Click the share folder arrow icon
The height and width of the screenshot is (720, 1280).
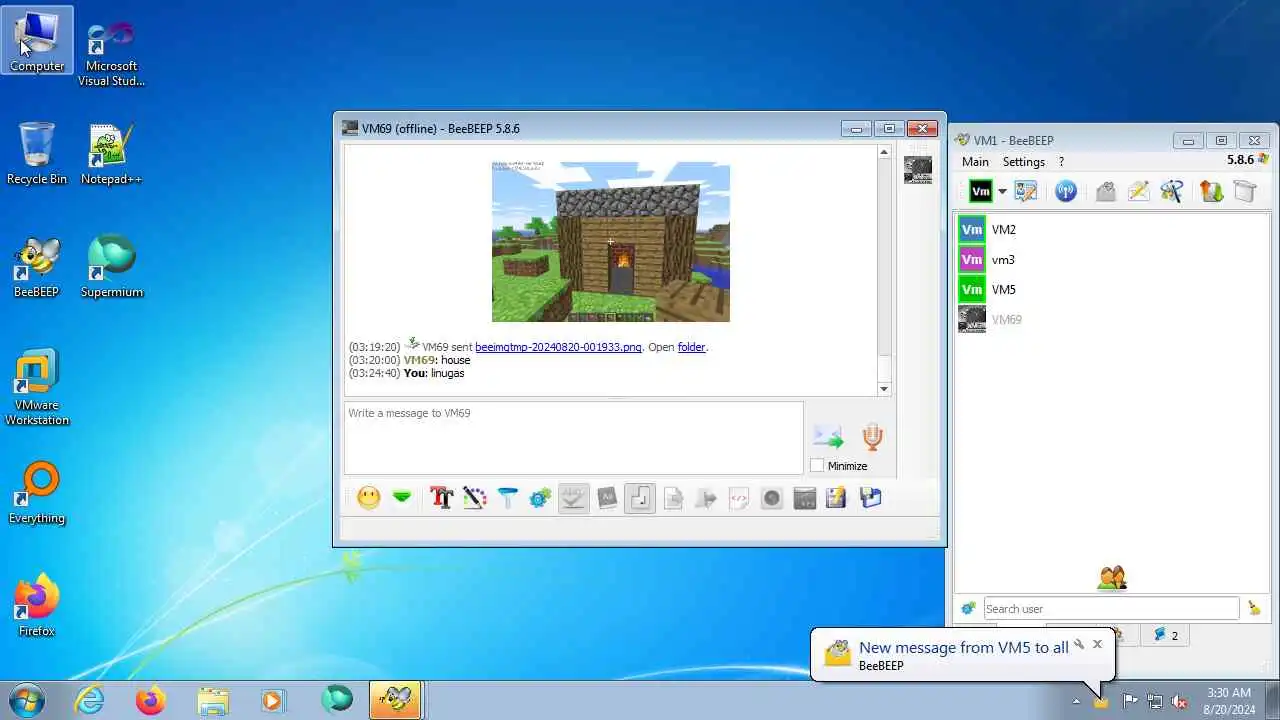tap(706, 498)
